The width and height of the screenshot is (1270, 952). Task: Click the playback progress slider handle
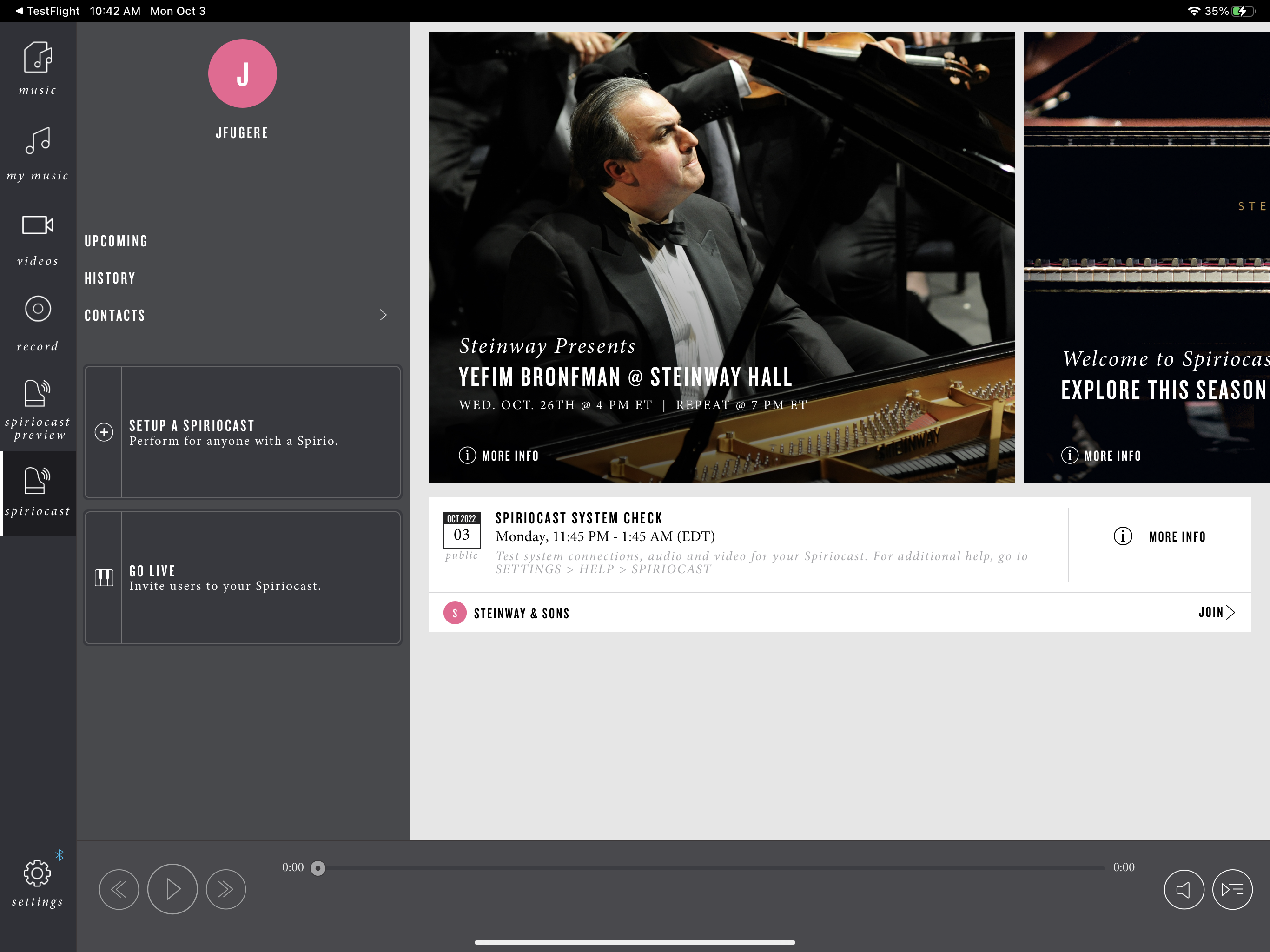317,867
